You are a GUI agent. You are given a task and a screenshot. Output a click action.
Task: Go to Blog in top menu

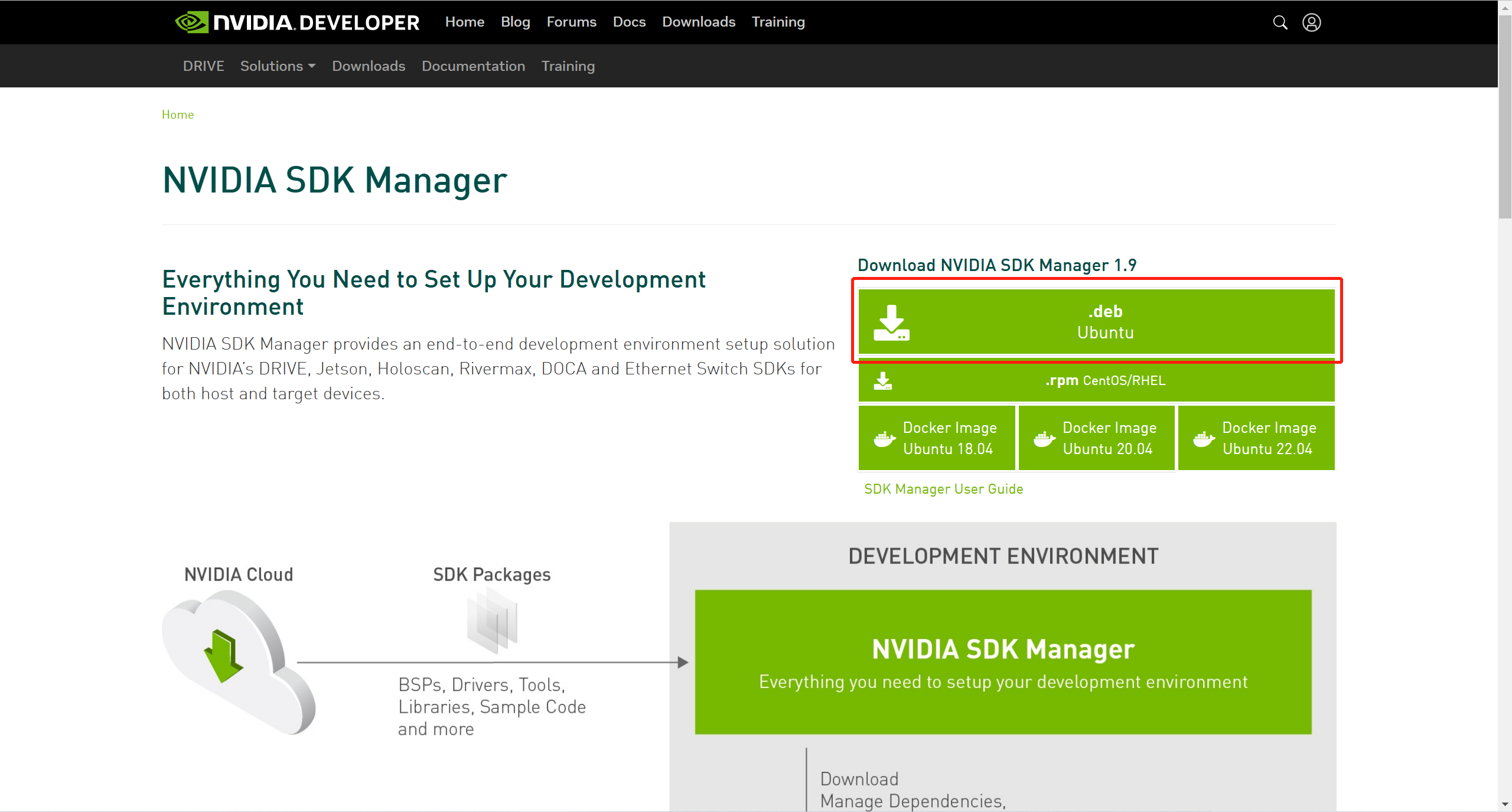click(x=515, y=22)
